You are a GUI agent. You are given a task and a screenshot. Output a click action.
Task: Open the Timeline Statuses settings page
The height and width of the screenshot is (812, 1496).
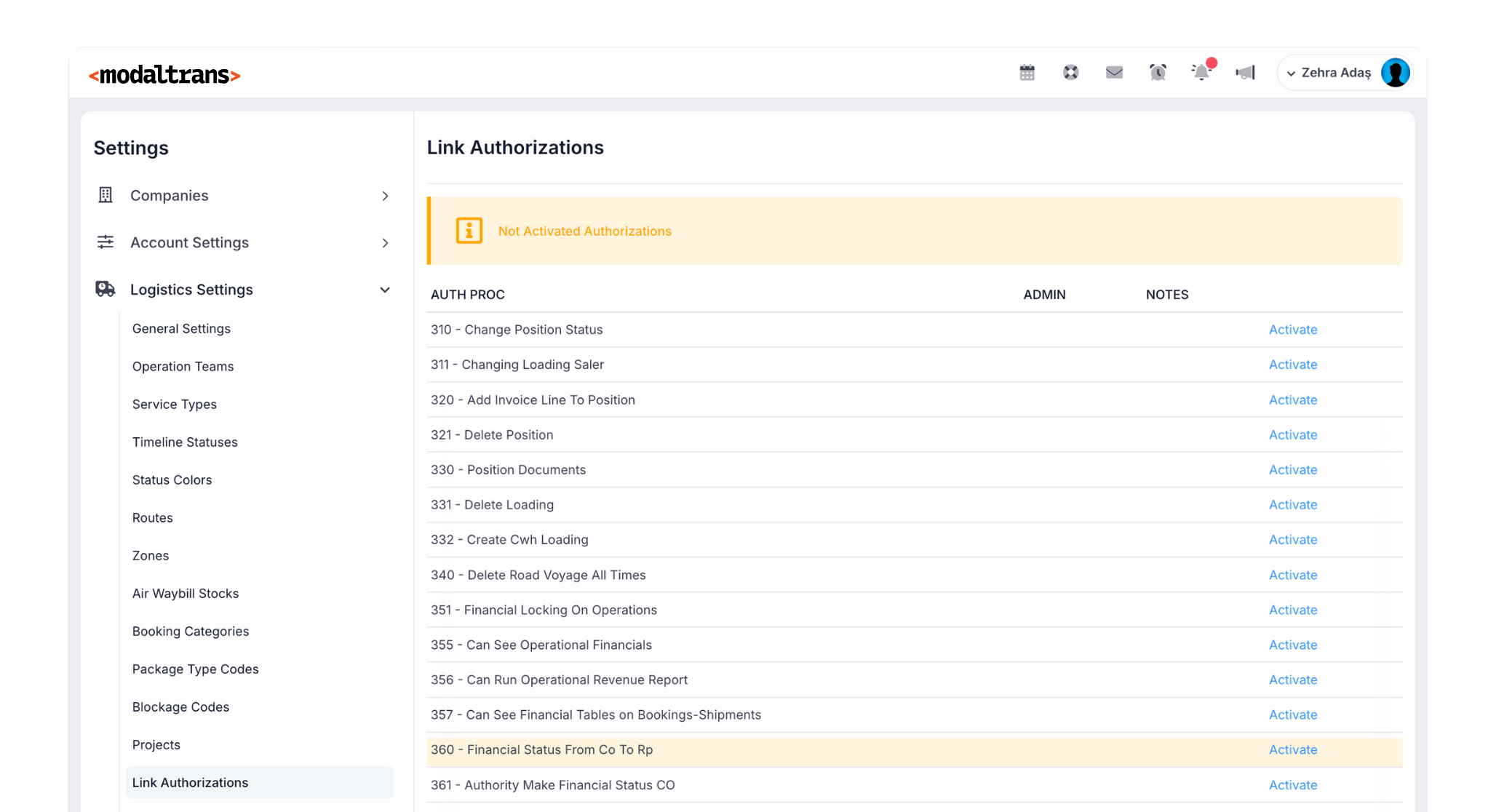tap(185, 442)
